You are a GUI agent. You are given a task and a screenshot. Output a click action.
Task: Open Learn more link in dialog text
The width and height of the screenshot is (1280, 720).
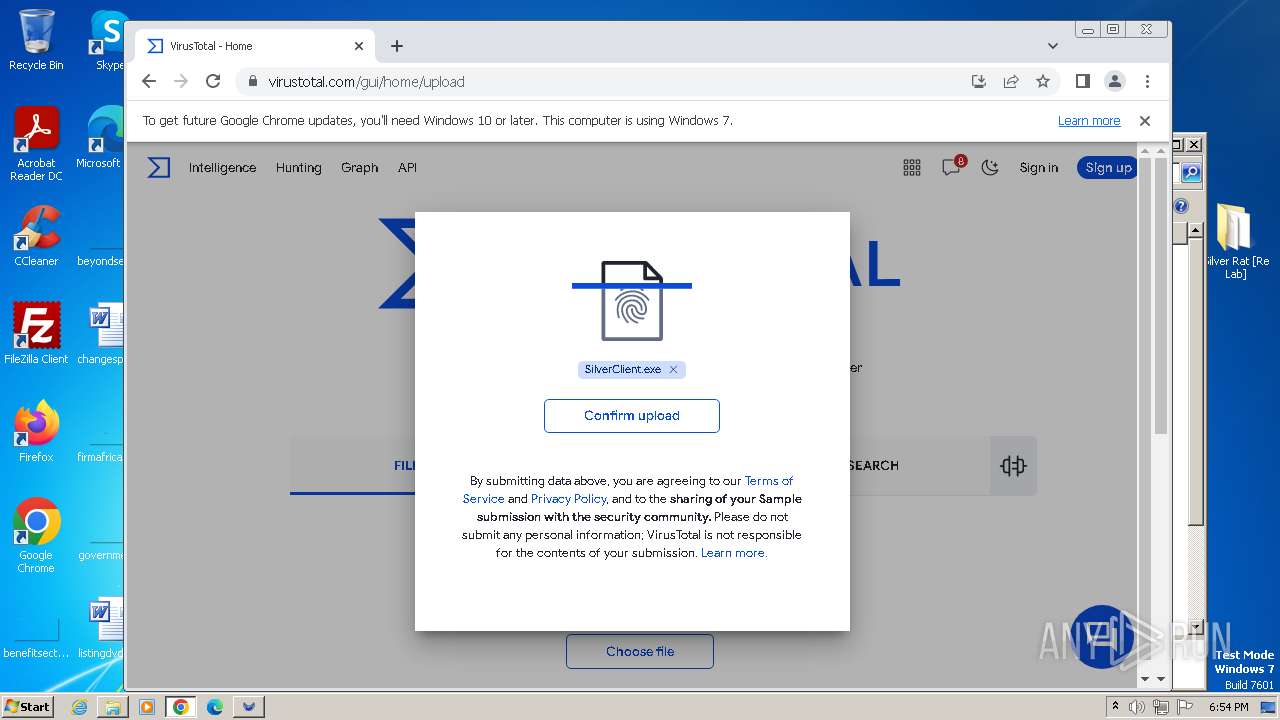(x=733, y=553)
